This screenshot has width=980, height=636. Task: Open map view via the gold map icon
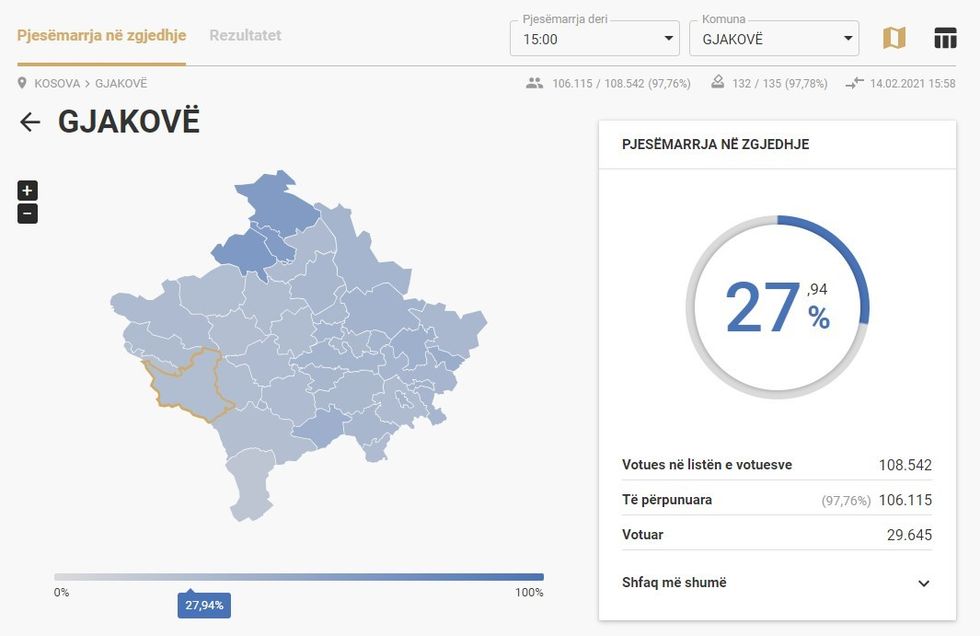[895, 37]
